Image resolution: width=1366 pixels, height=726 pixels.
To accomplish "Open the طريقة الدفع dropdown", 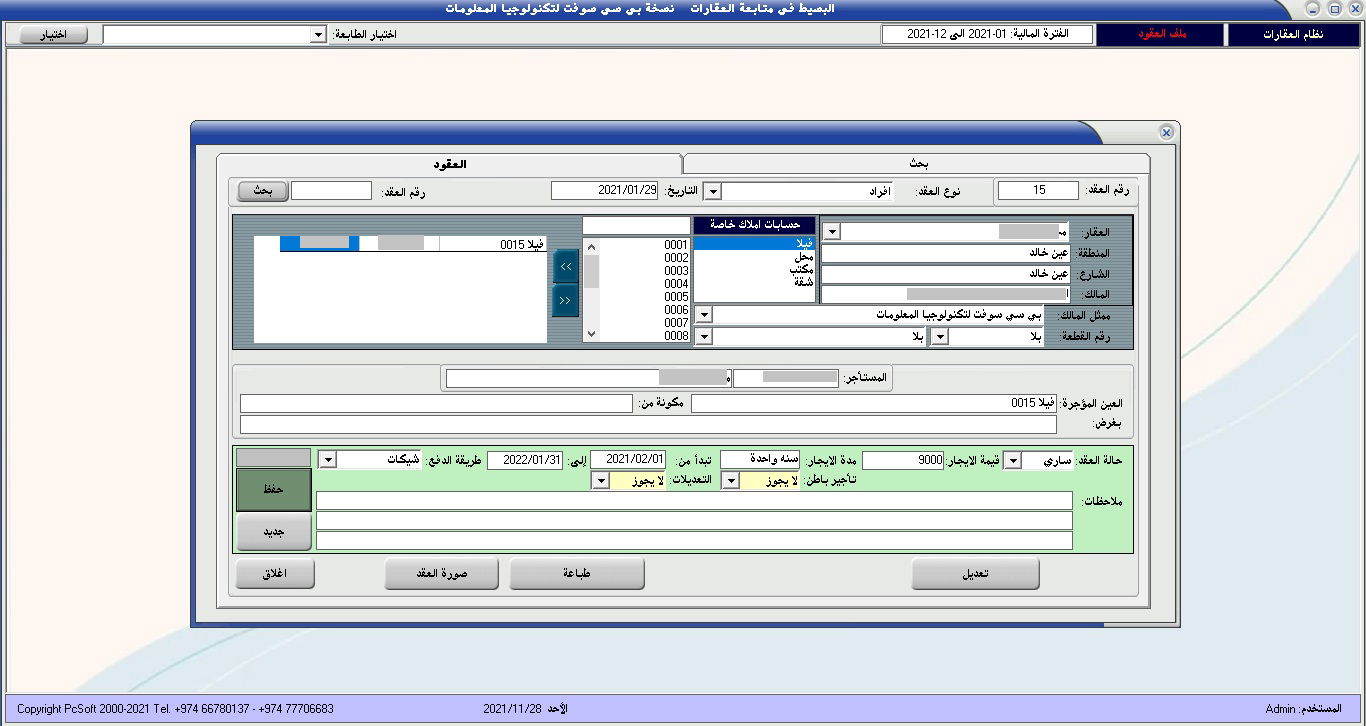I will tap(327, 460).
